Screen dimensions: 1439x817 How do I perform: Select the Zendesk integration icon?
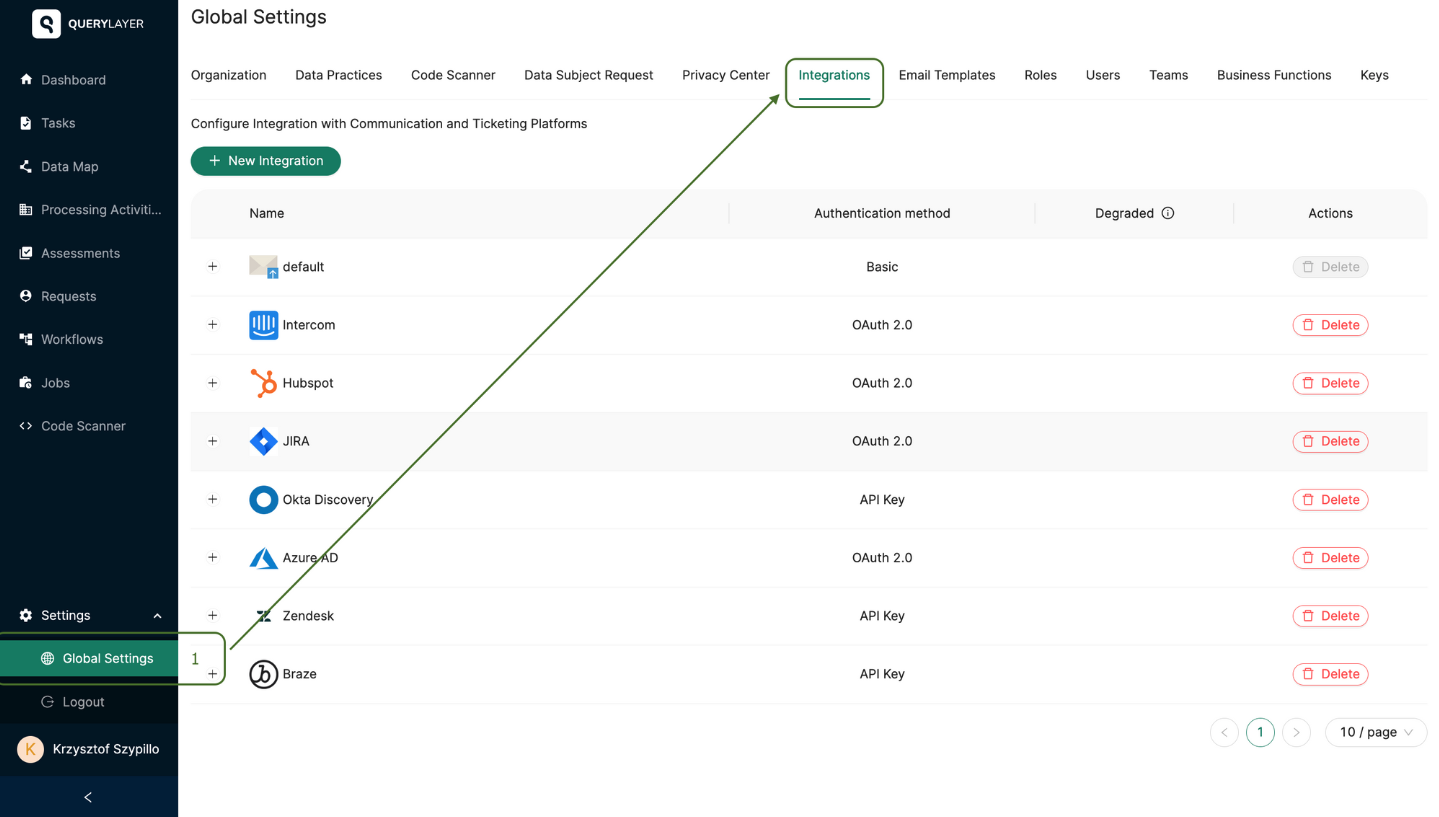pyautogui.click(x=262, y=615)
